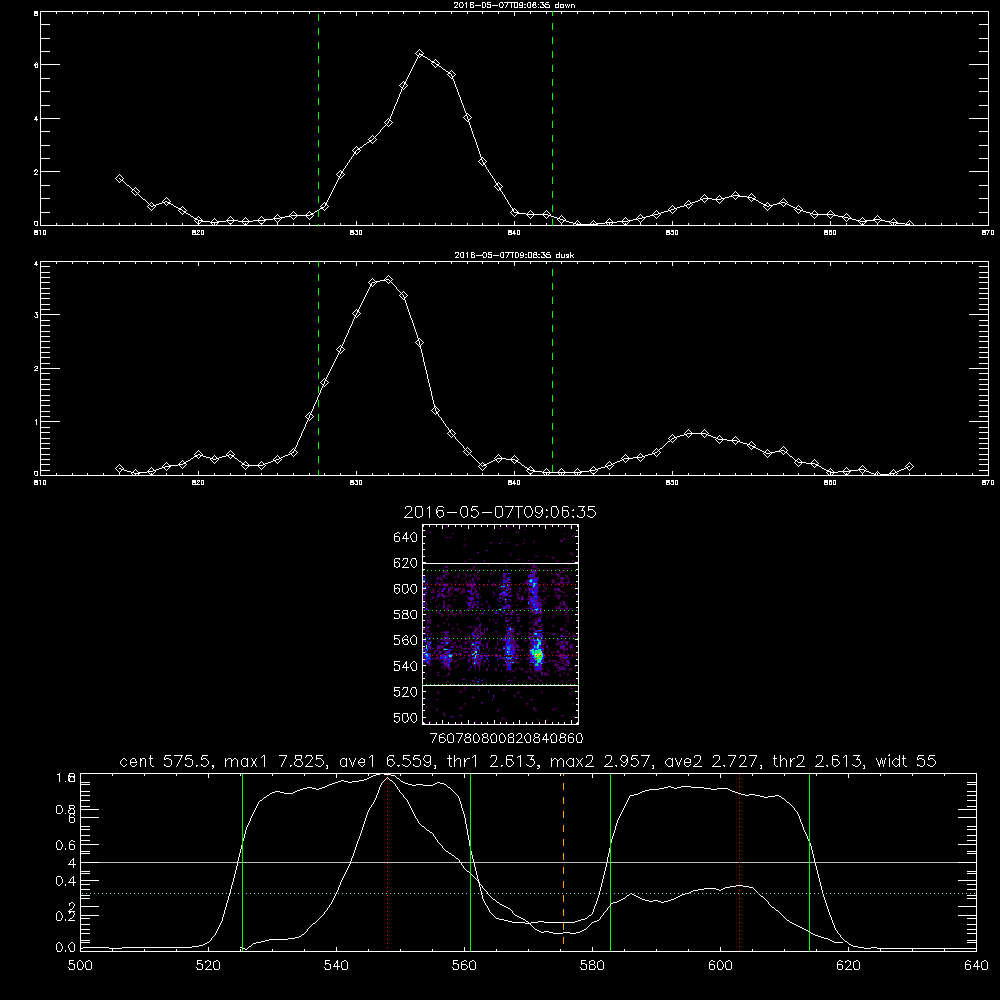
Task: Open the colored spectrogram image thumbnail
Action: 501,624
